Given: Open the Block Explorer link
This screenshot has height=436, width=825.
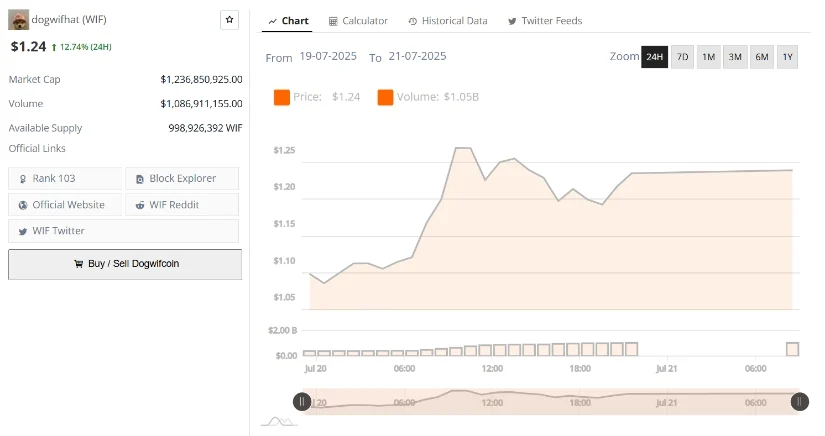Looking at the screenshot, I should click(182, 178).
